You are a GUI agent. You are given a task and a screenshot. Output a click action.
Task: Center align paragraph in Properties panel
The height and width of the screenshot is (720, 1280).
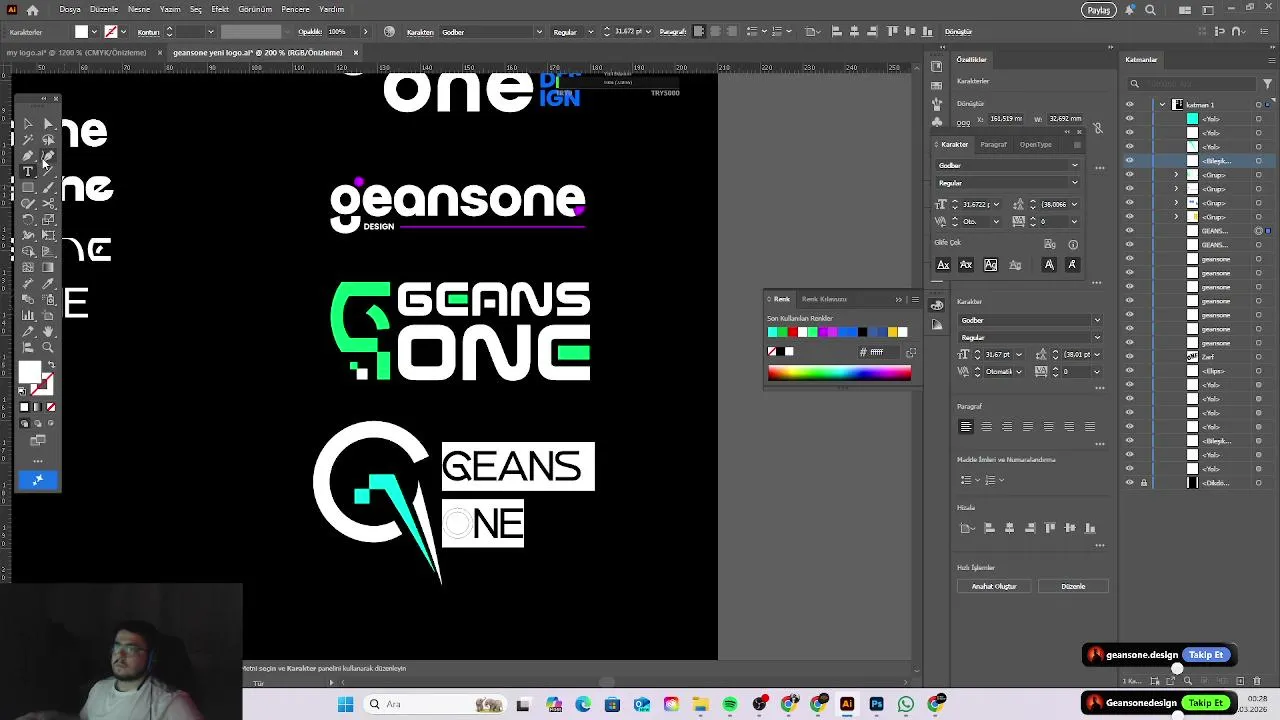pos(987,427)
